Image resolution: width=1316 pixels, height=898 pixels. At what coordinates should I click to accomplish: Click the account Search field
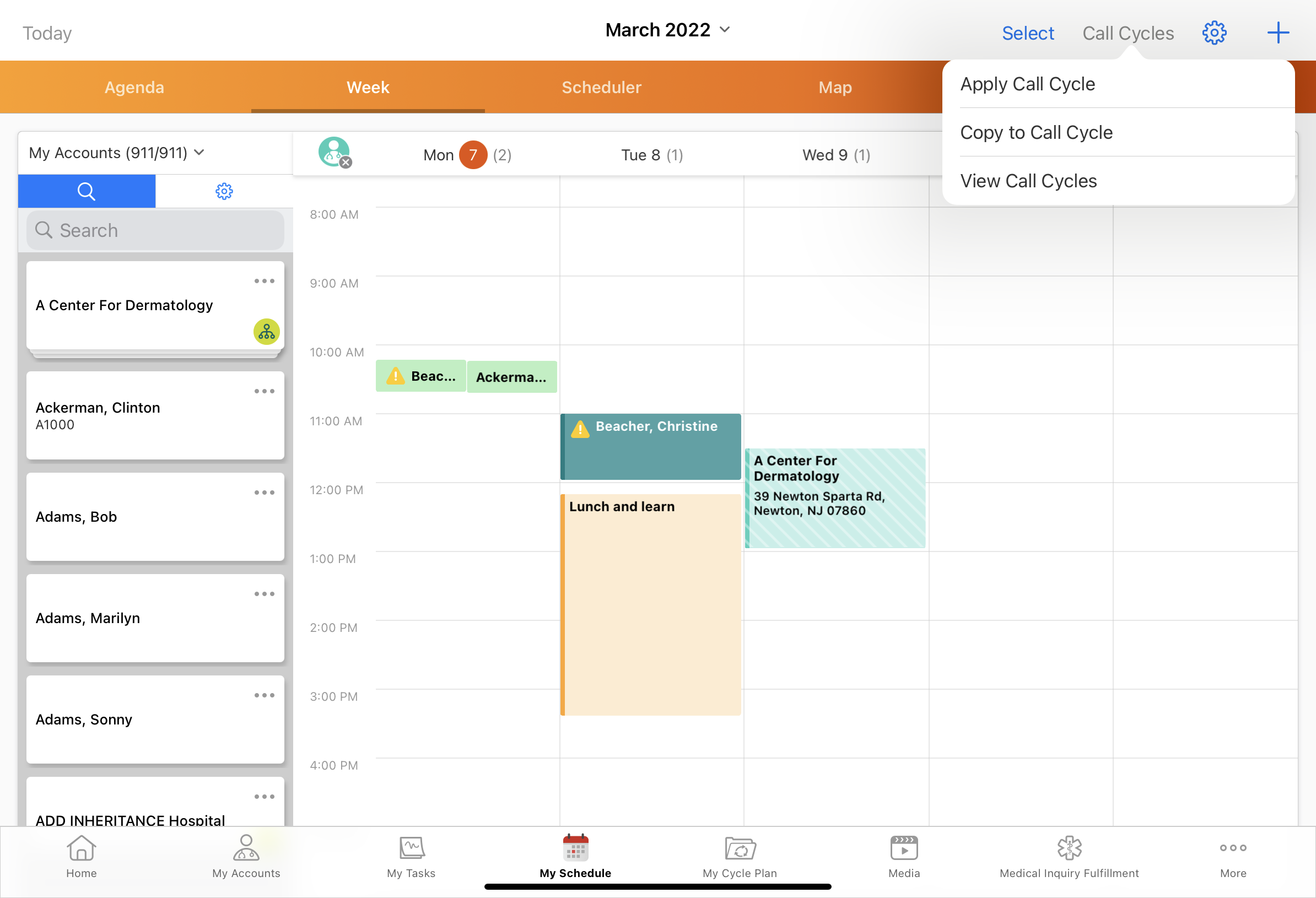[155, 231]
